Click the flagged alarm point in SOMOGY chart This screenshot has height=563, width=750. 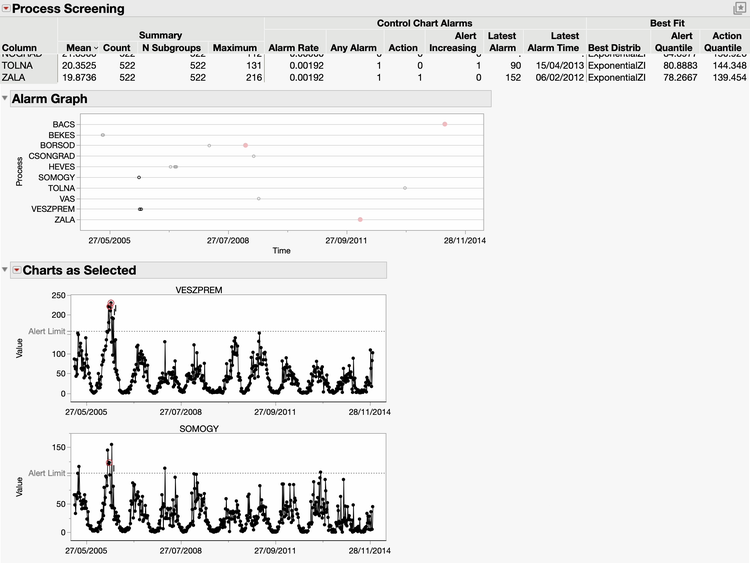click(110, 463)
